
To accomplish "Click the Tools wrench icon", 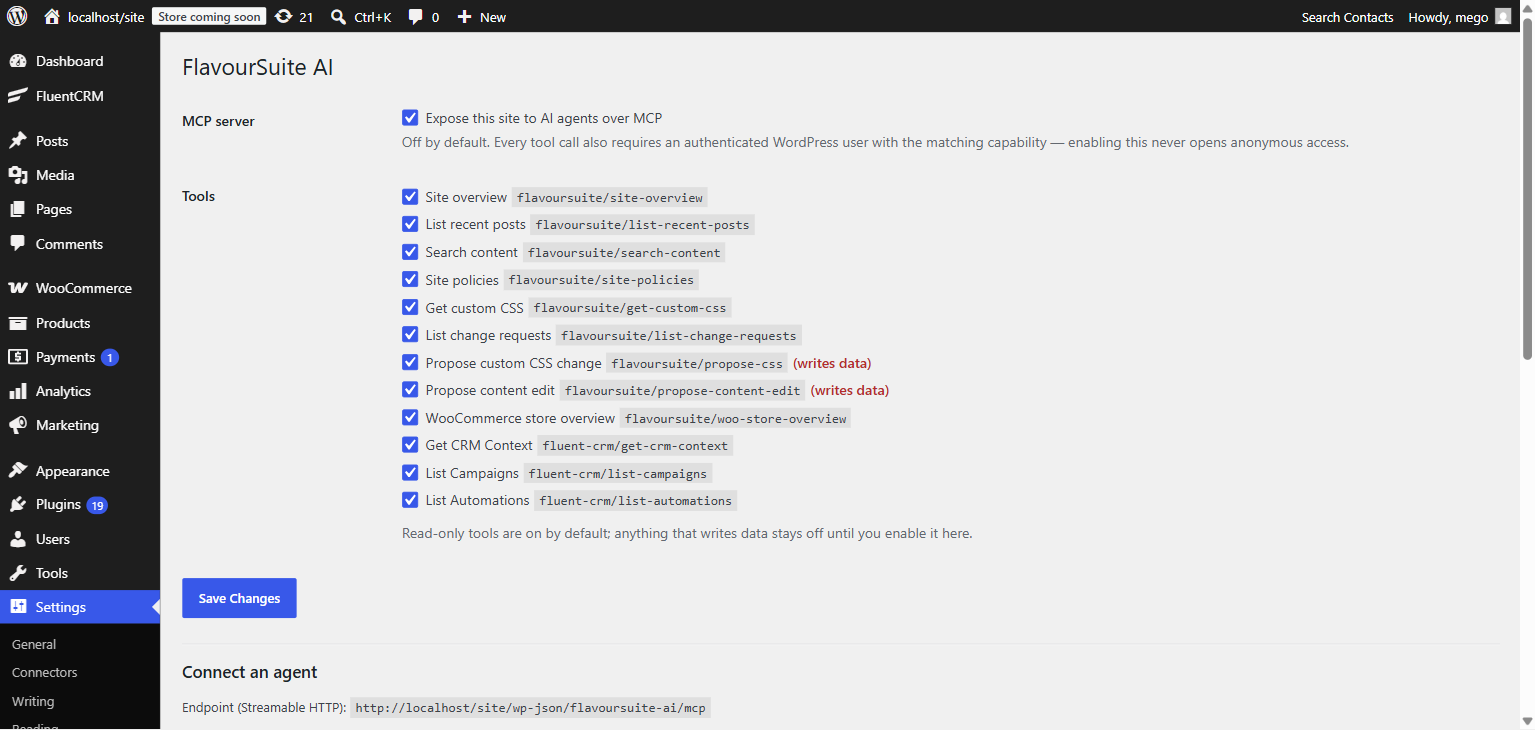I will [x=18, y=573].
